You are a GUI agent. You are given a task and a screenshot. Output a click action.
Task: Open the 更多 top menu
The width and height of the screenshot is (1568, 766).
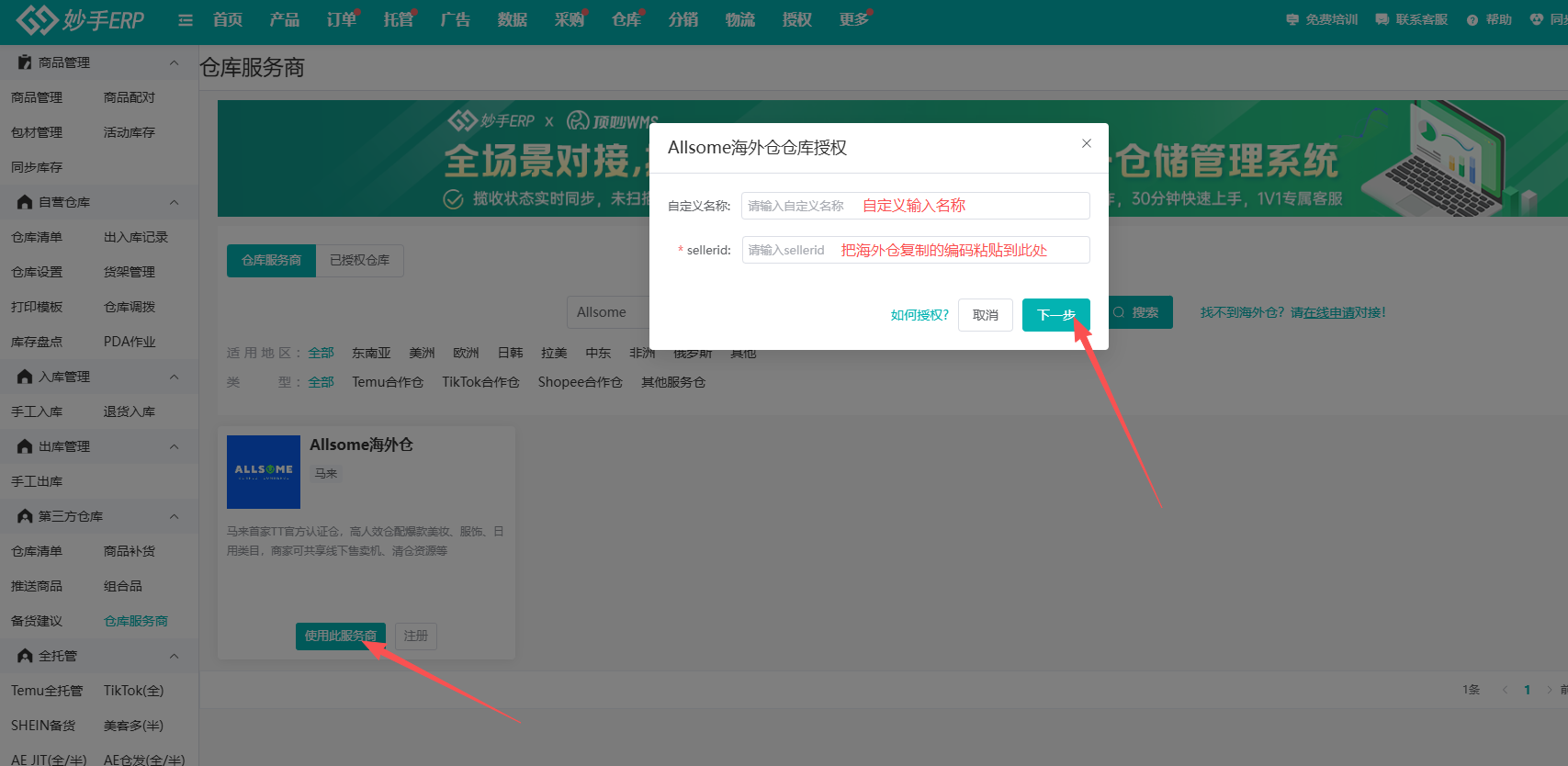click(x=854, y=19)
